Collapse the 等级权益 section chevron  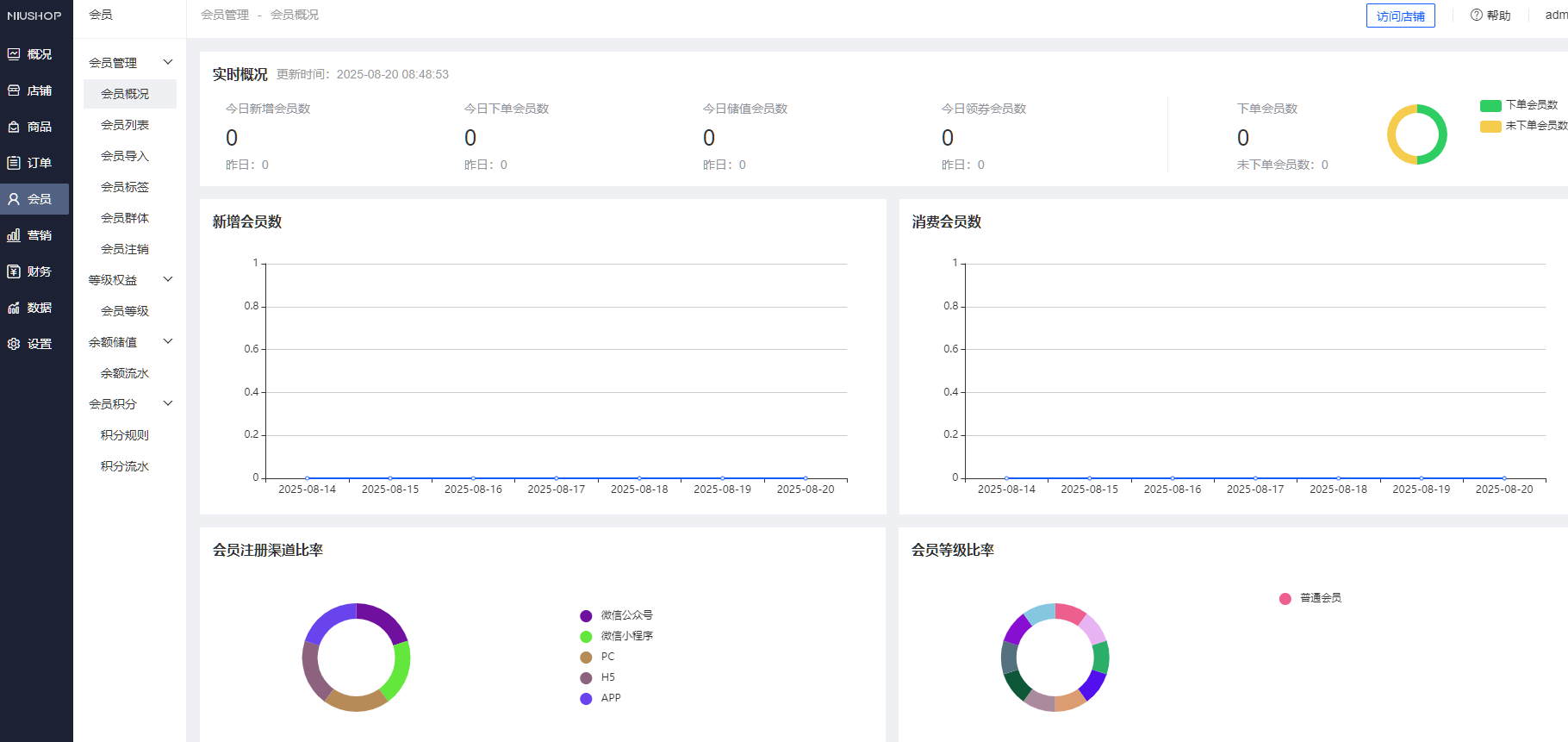(x=168, y=279)
